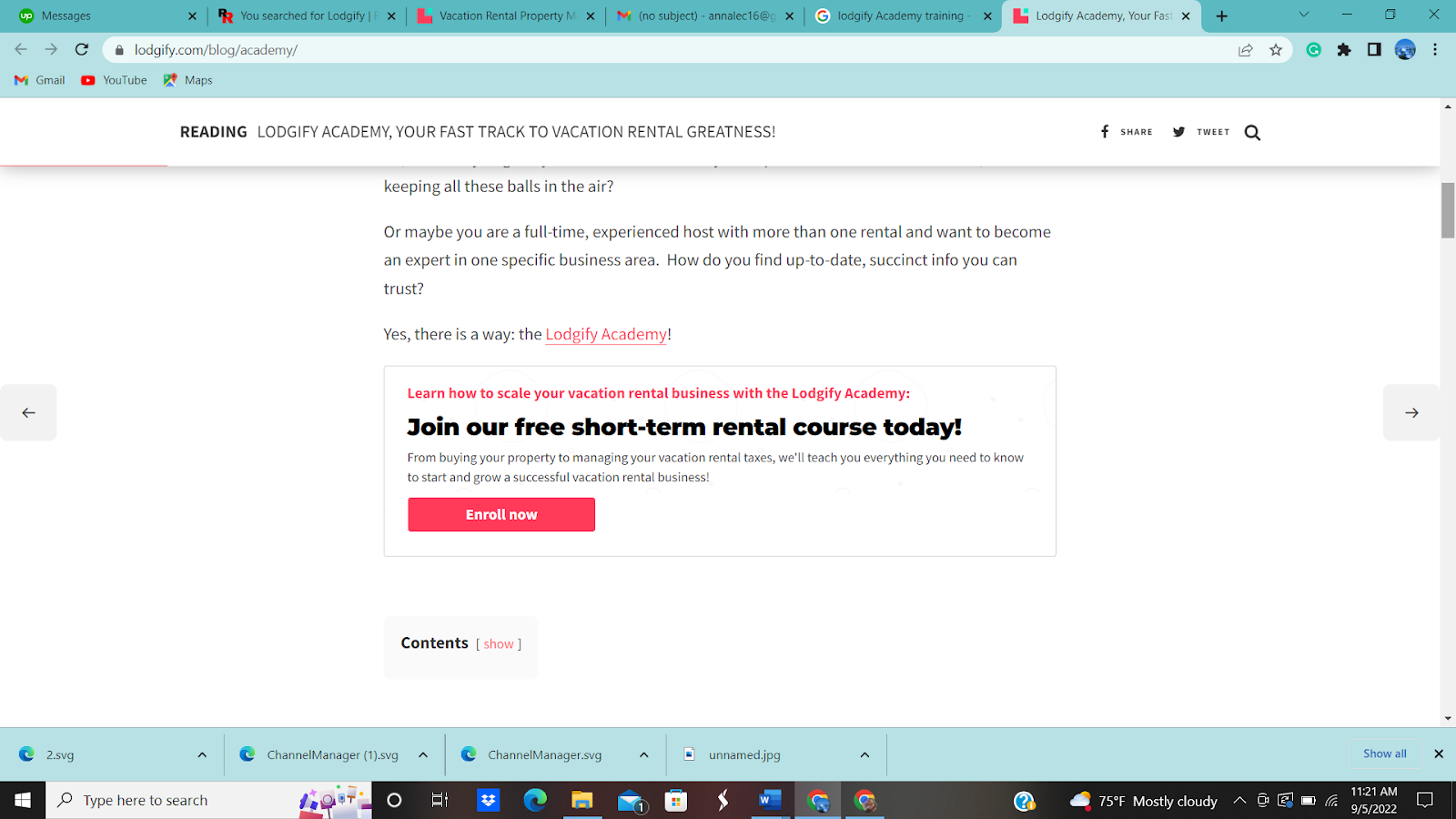Close the Messages tab
The width and height of the screenshot is (1456, 819).
[192, 16]
